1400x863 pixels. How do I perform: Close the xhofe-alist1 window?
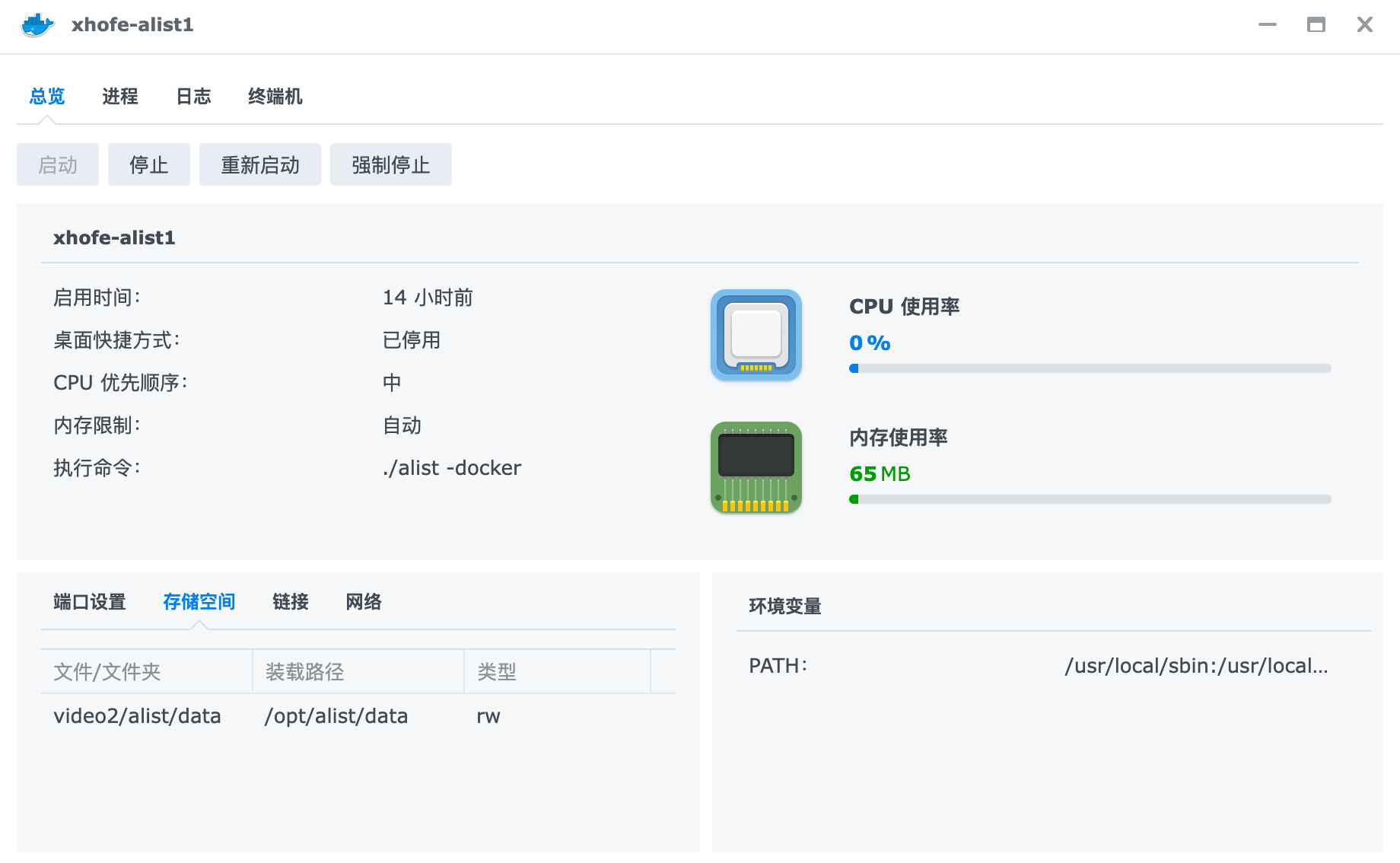pyautogui.click(x=1365, y=24)
